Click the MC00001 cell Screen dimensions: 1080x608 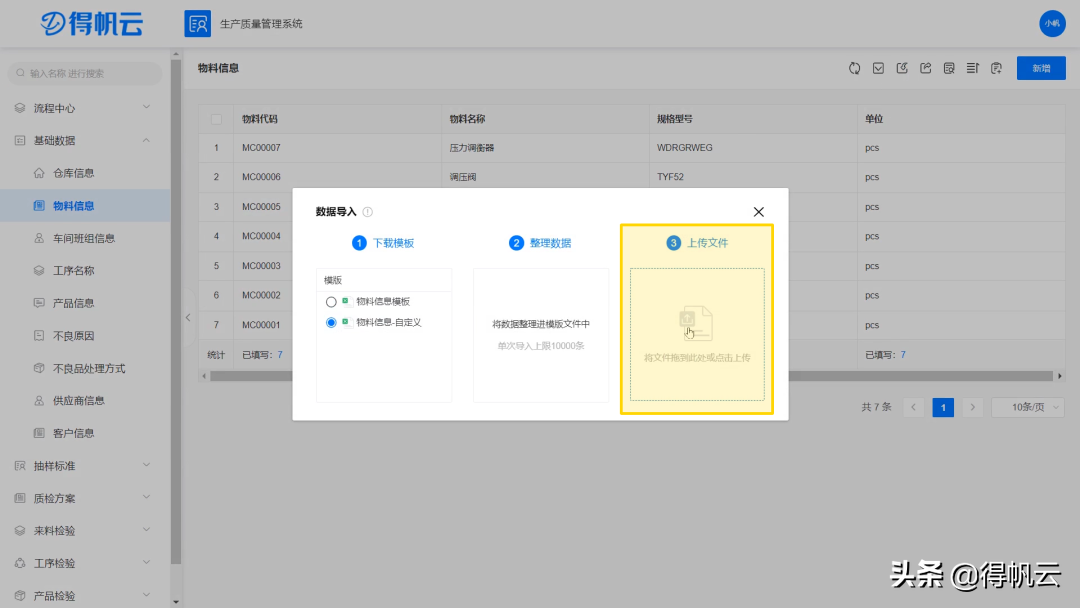261,325
